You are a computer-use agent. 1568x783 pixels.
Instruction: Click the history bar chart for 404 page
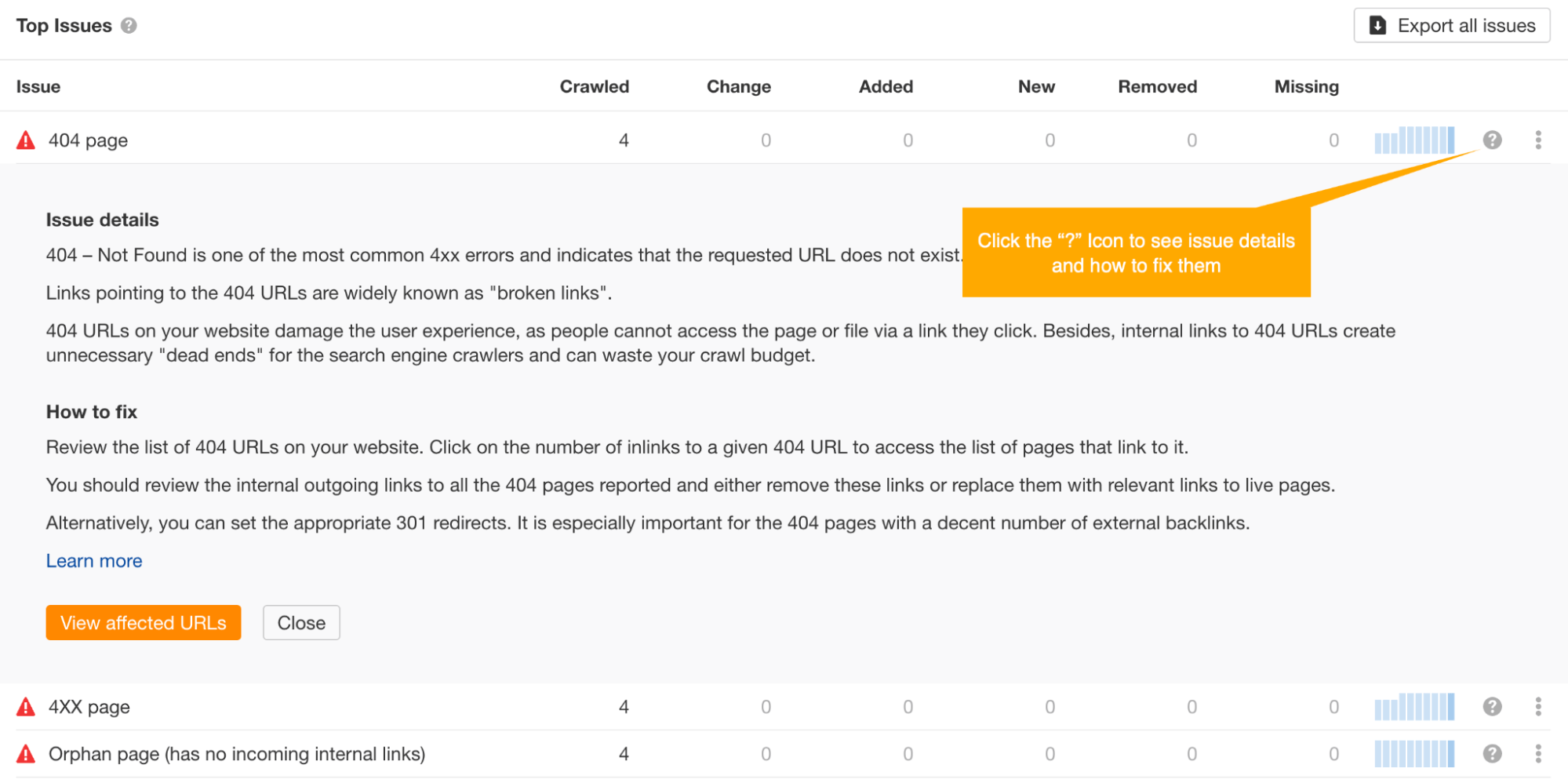[x=1413, y=140]
